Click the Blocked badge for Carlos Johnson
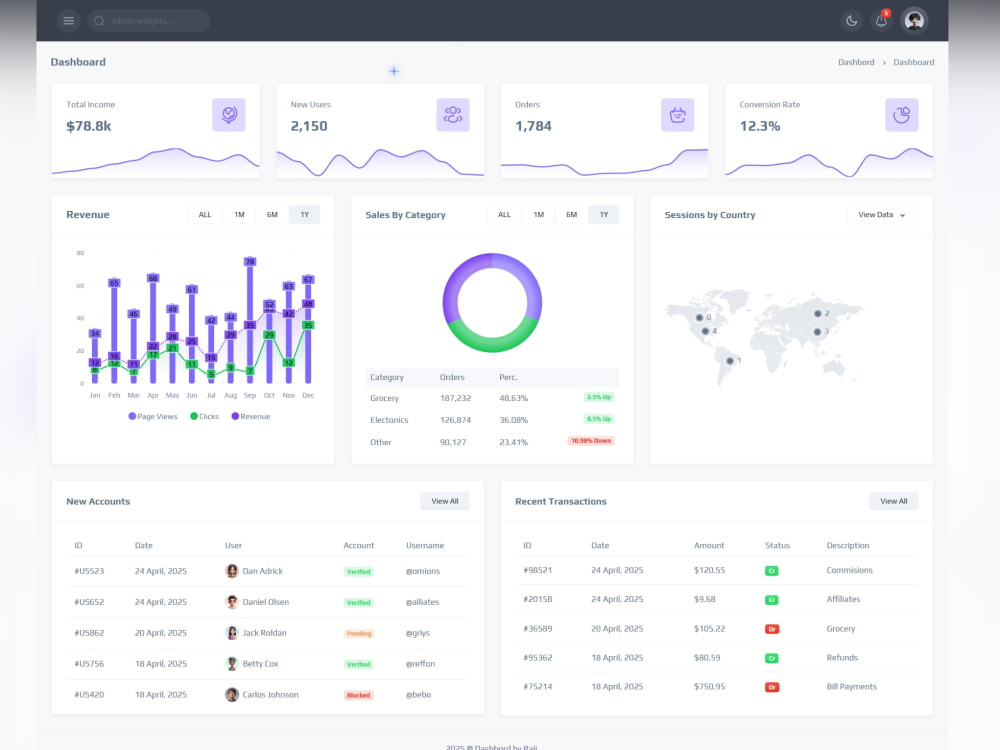This screenshot has height=750, width=1000. [358, 695]
